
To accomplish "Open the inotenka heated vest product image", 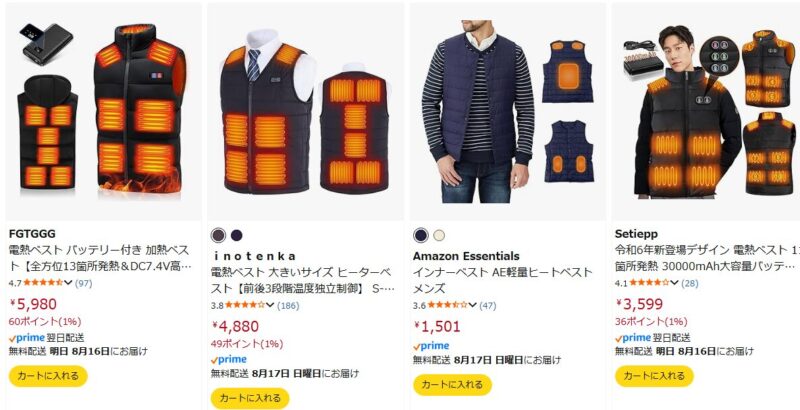I will point(305,112).
